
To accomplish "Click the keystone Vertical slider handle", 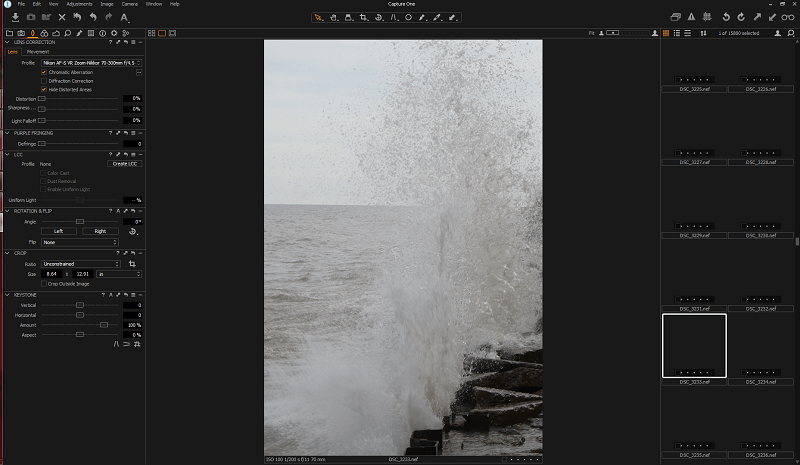I will 80,305.
